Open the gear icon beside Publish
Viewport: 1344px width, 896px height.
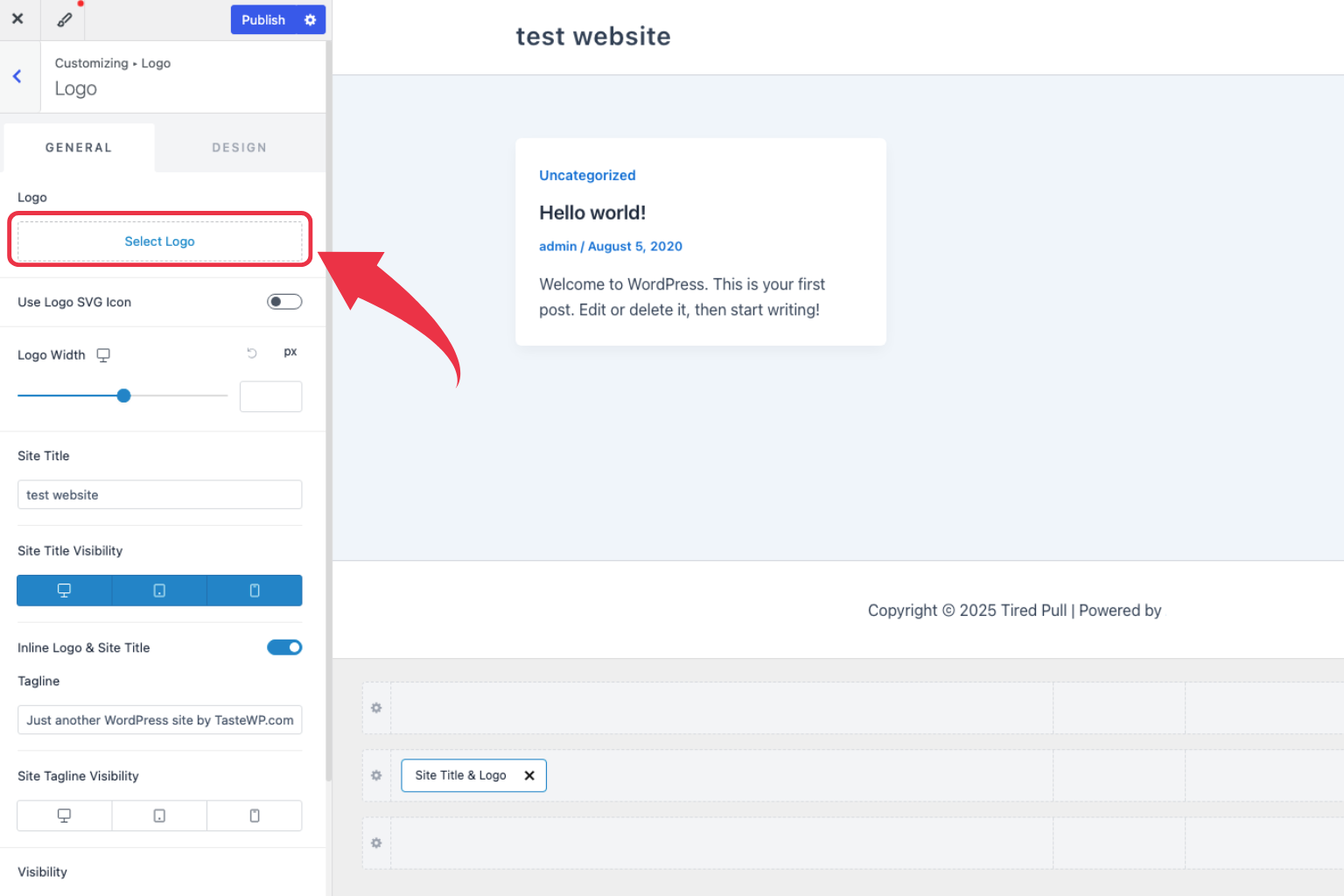(311, 19)
